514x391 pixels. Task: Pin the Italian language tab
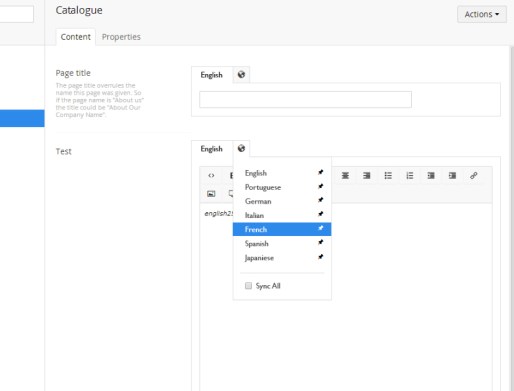point(320,214)
